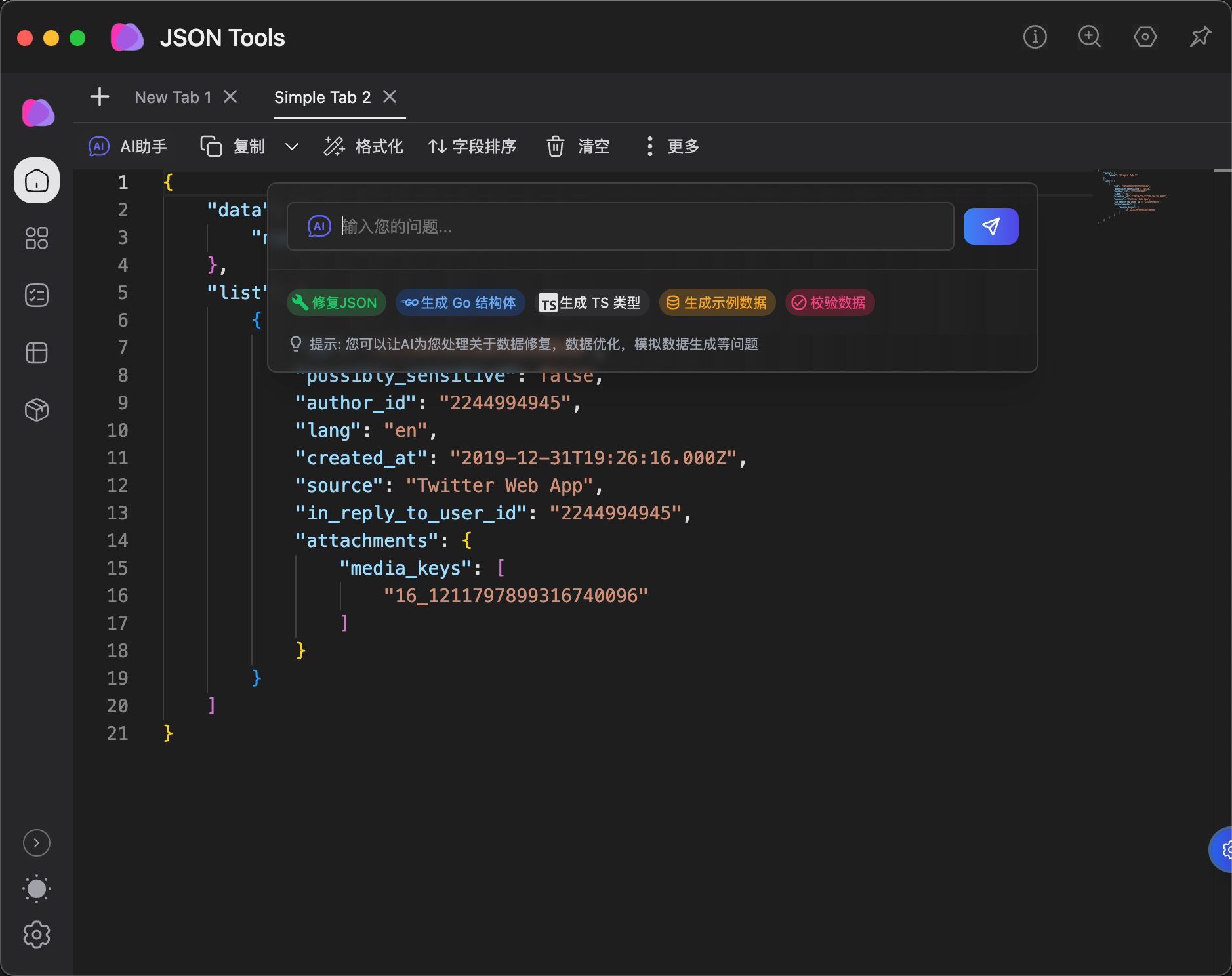
Task: Select Simple Tab 2
Action: click(323, 97)
